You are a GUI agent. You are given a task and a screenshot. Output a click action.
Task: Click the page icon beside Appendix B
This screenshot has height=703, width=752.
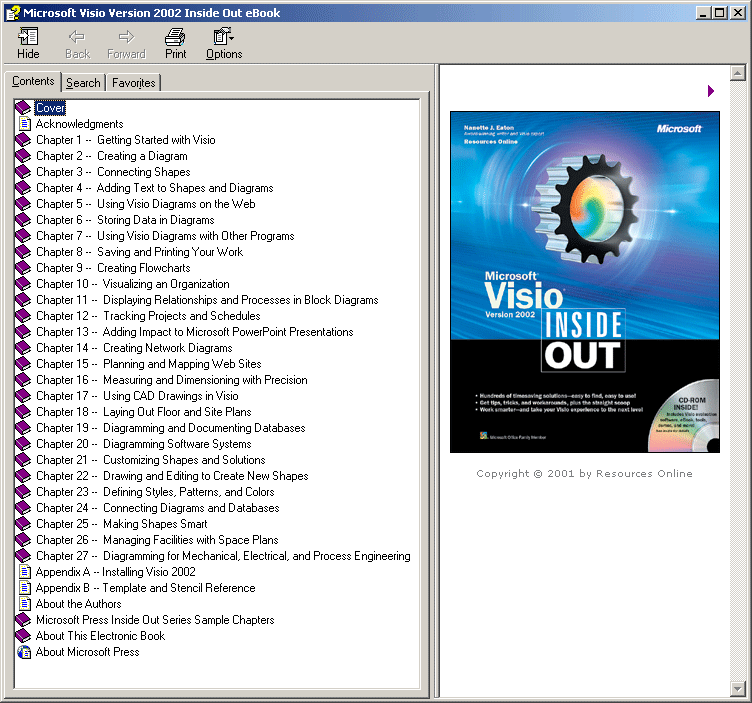tap(24, 587)
